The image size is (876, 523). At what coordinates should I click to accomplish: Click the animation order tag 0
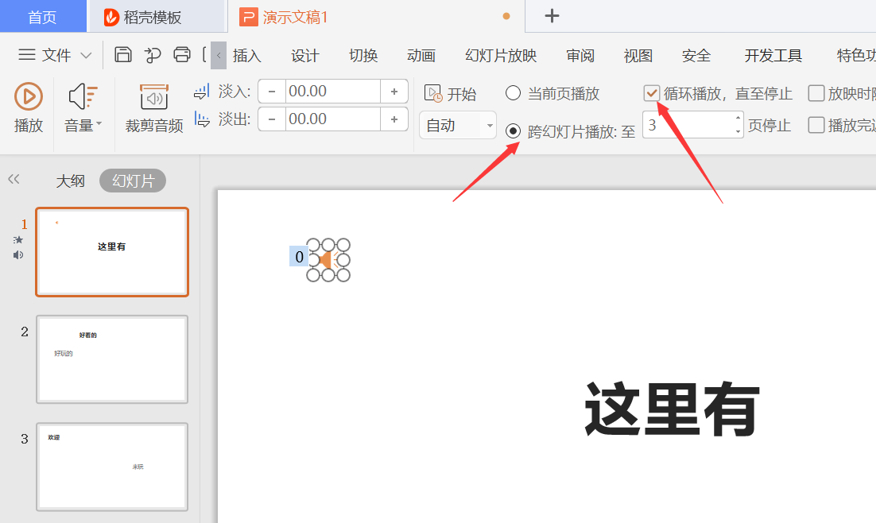[299, 256]
